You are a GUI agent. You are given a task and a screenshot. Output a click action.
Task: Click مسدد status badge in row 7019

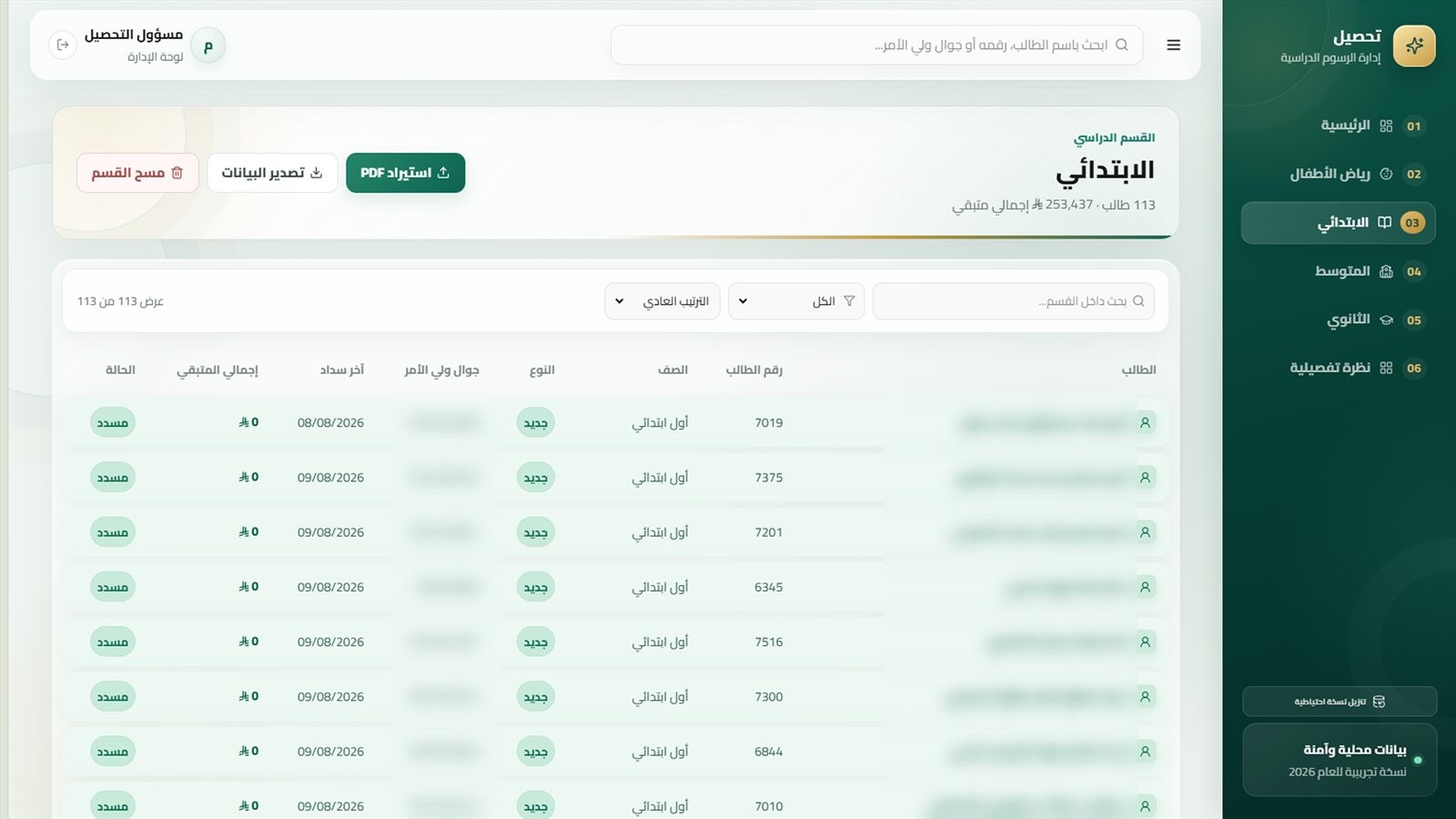click(x=113, y=422)
